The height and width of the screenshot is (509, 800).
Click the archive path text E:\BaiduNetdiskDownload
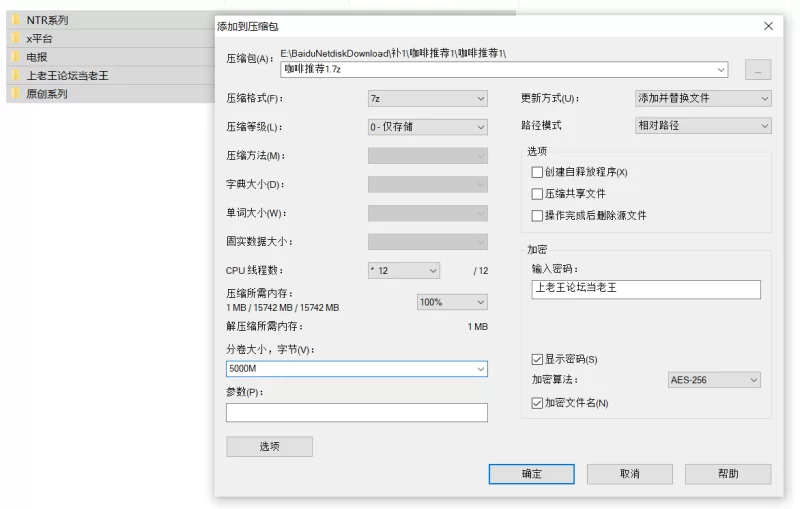393,53
